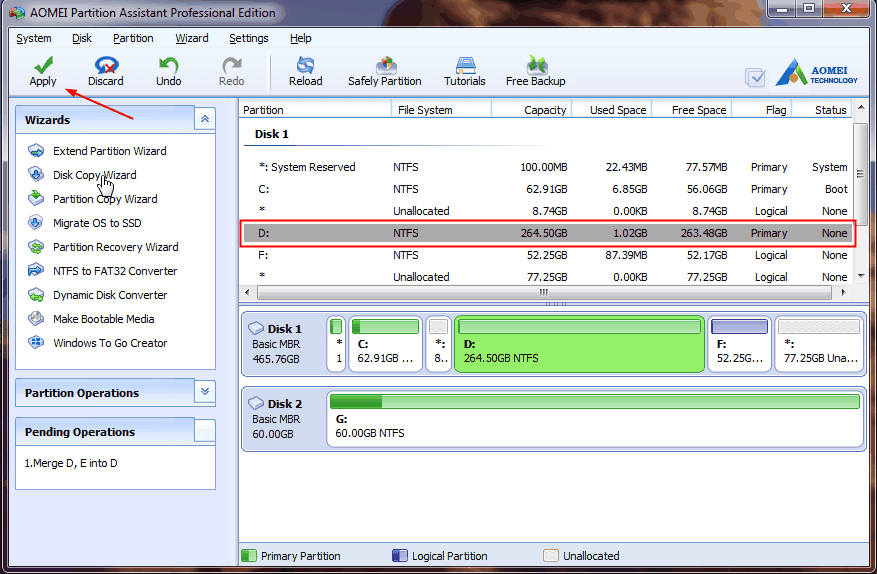Viewport: 877px width, 574px height.
Task: Select F: 52.25G block in disk map
Action: [739, 344]
